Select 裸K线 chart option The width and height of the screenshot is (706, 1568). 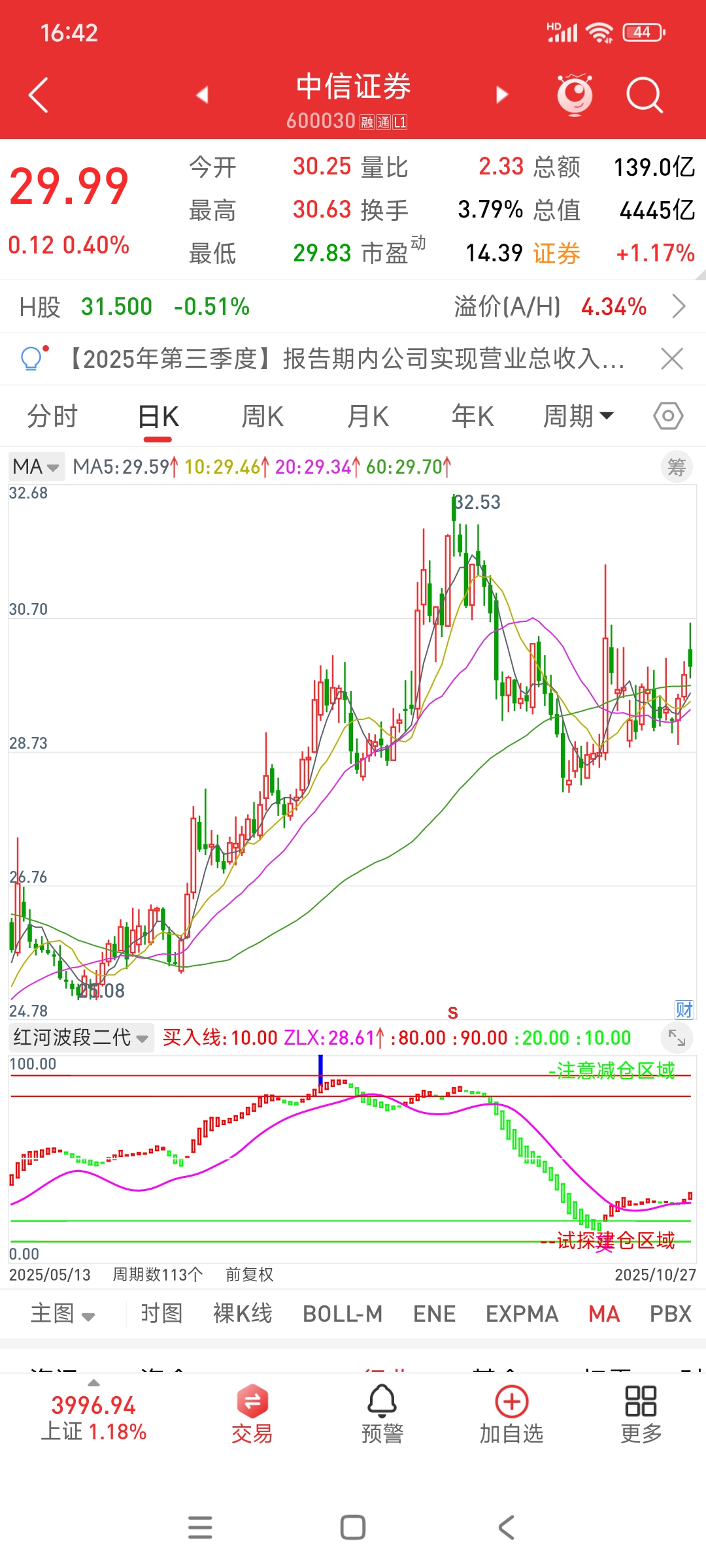[x=243, y=1313]
